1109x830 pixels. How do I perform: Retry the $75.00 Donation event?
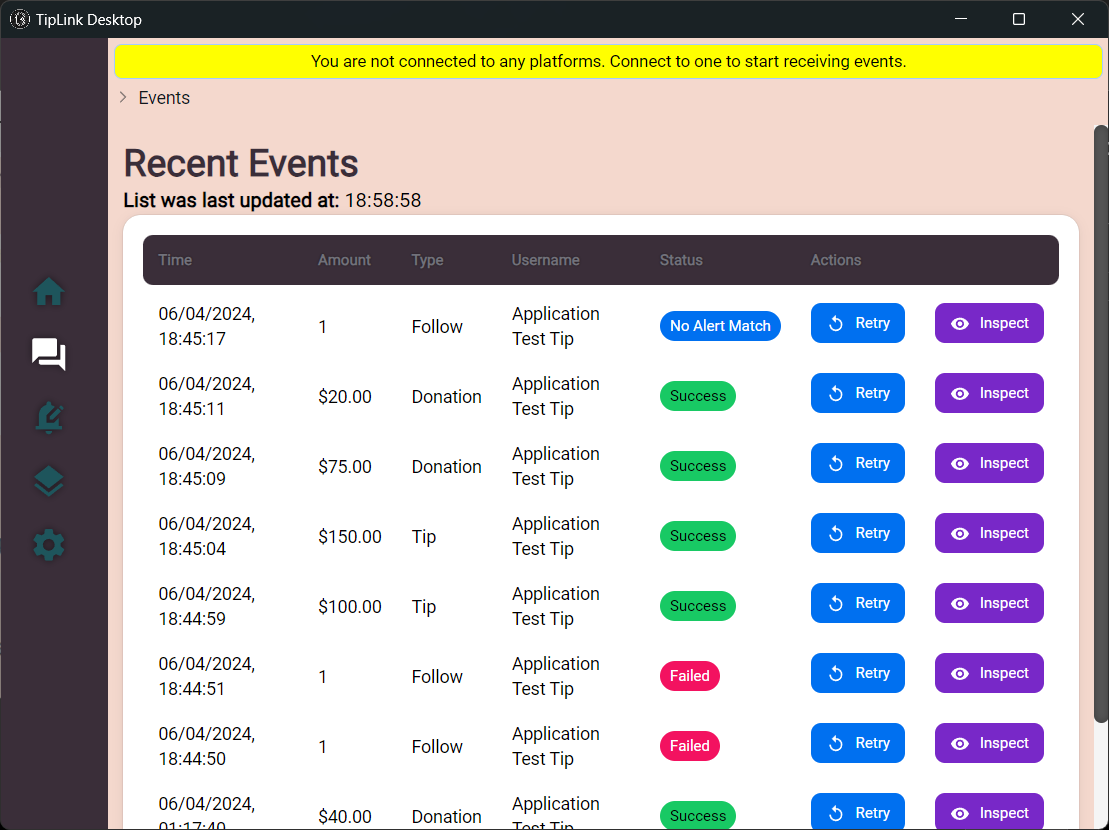[857, 463]
